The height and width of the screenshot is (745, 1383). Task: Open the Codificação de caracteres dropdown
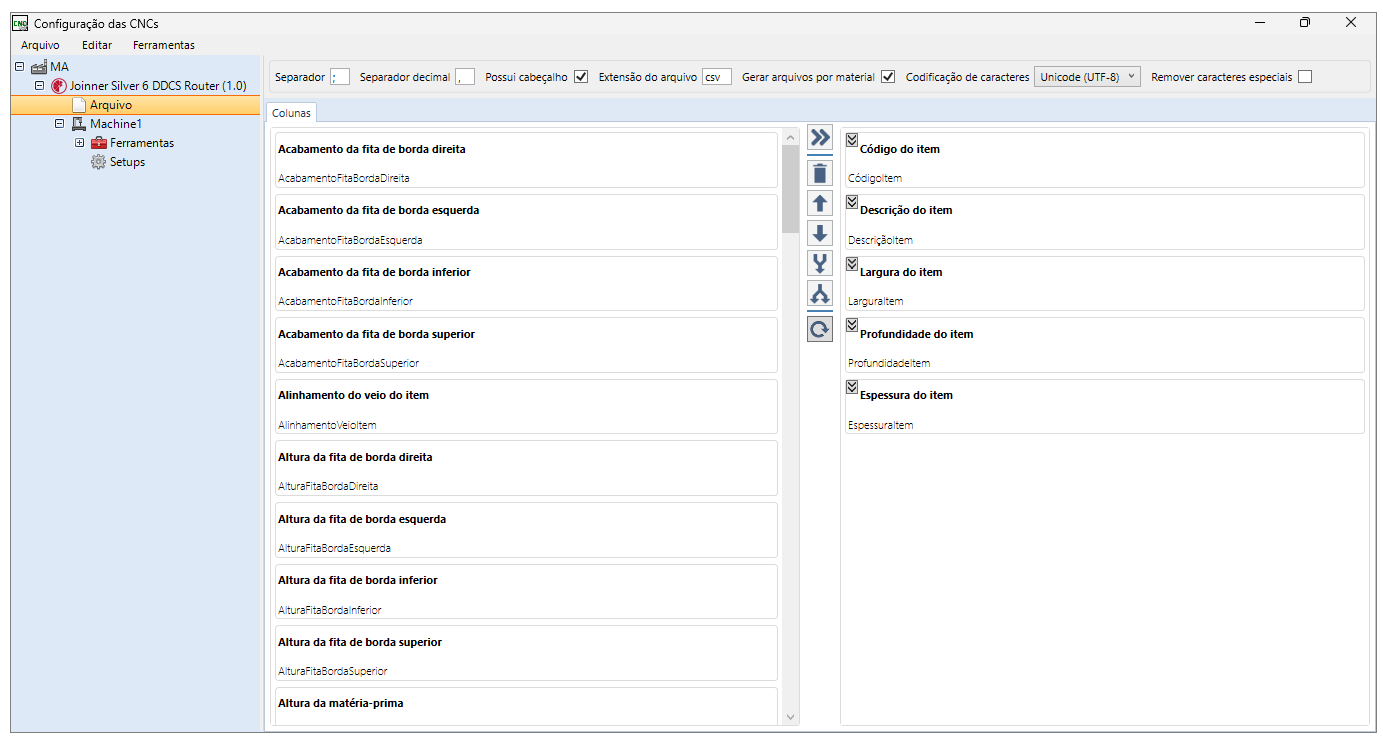click(1087, 77)
